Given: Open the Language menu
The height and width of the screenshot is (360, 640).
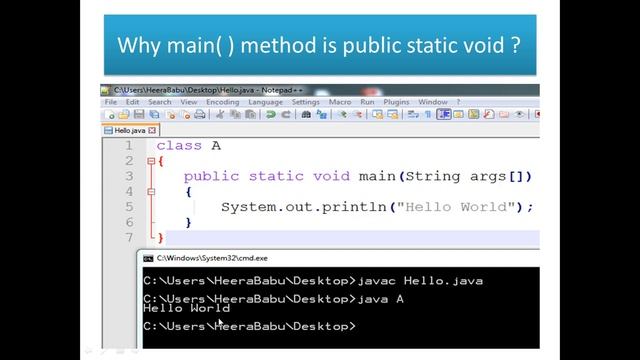Looking at the screenshot, I should [265, 102].
